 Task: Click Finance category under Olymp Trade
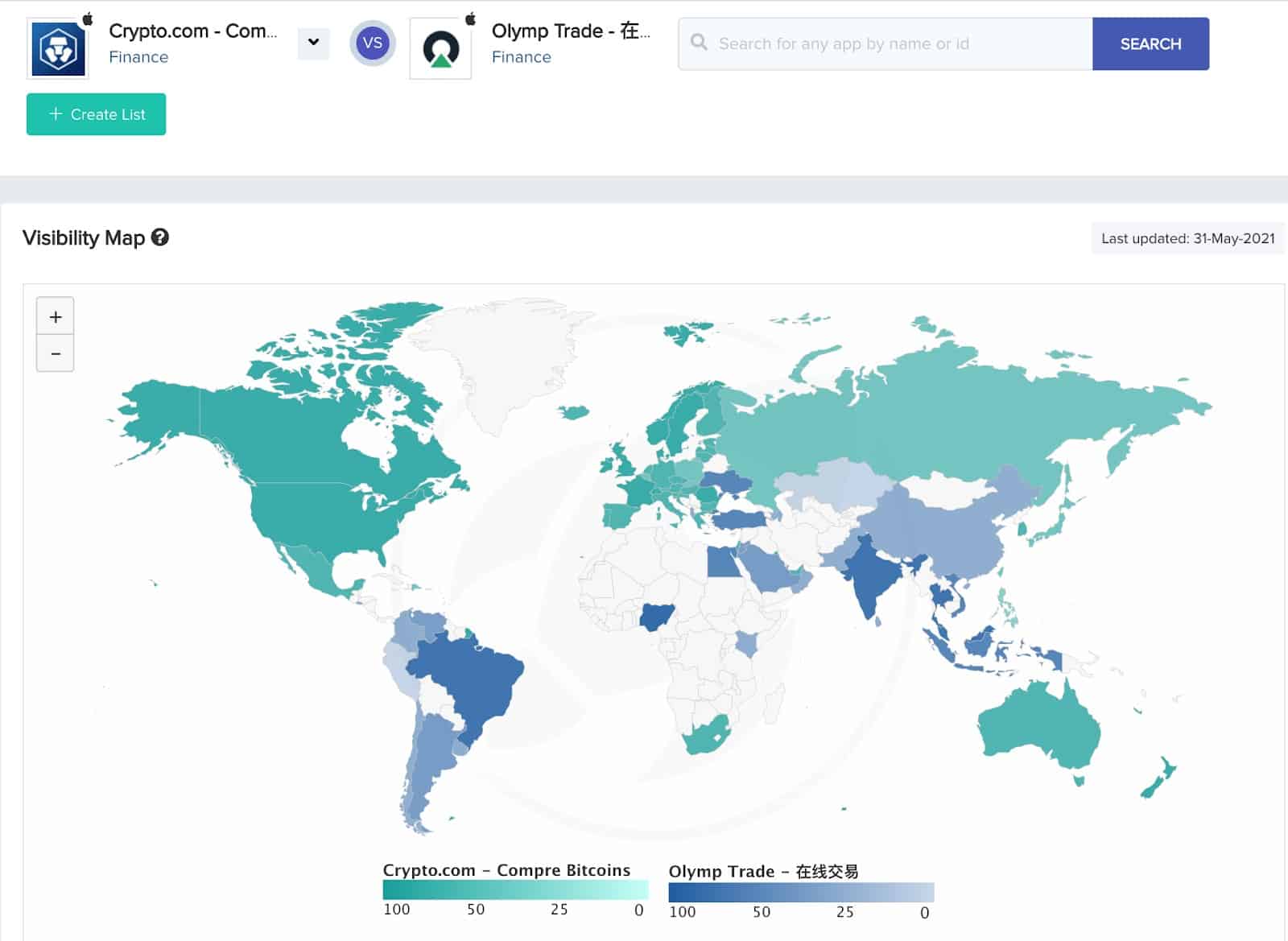pos(521,57)
